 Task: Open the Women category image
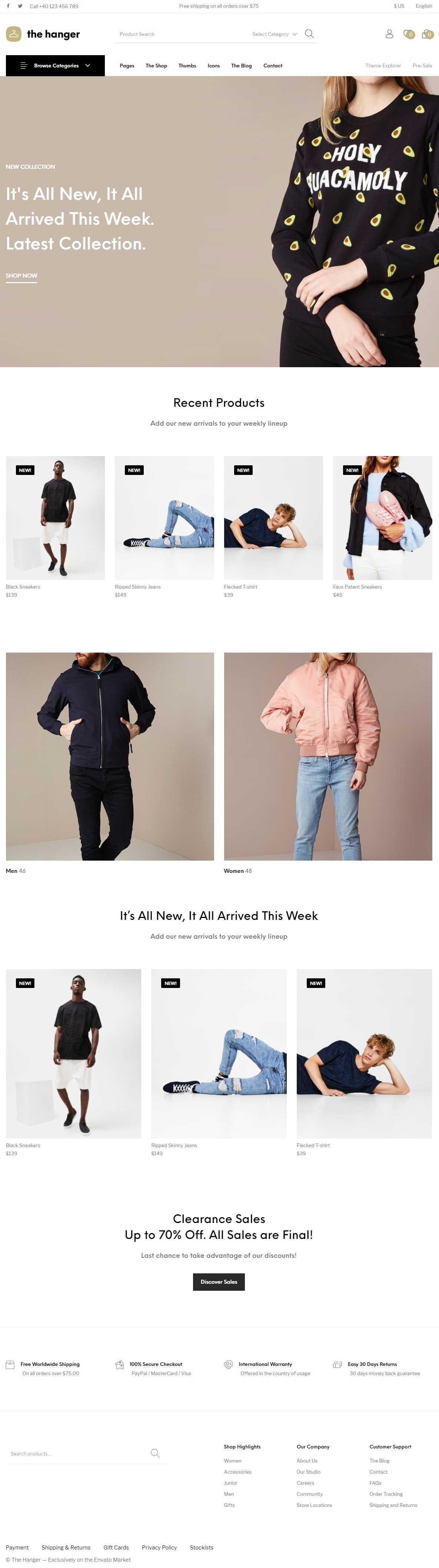point(328,757)
